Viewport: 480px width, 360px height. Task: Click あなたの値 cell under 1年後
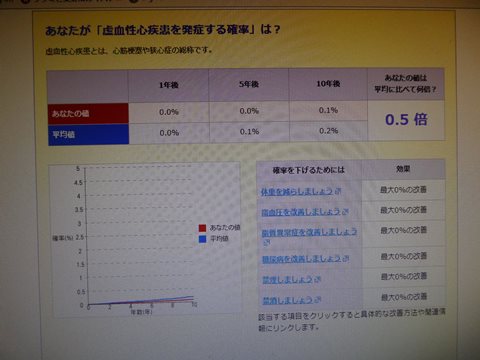169,112
